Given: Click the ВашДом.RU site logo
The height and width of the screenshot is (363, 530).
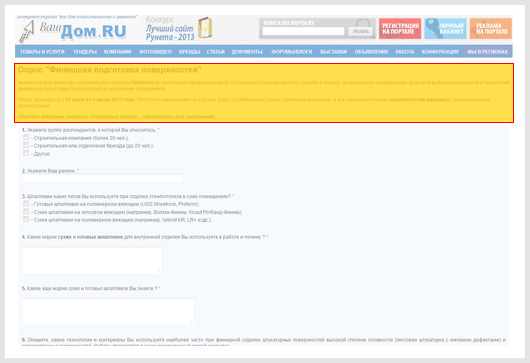Looking at the screenshot, I should (73, 31).
